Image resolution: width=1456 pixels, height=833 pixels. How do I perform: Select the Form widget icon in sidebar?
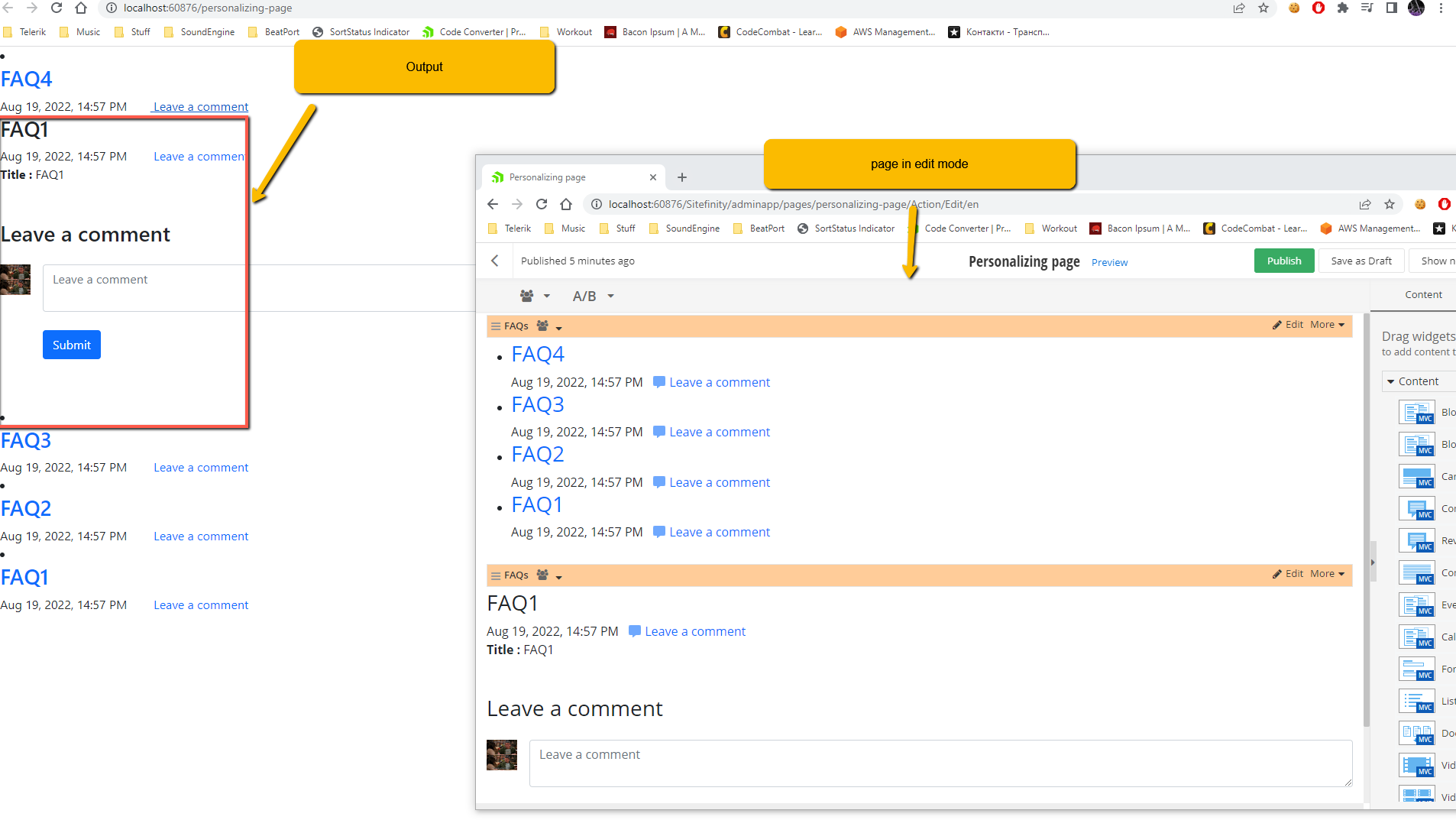(1416, 669)
